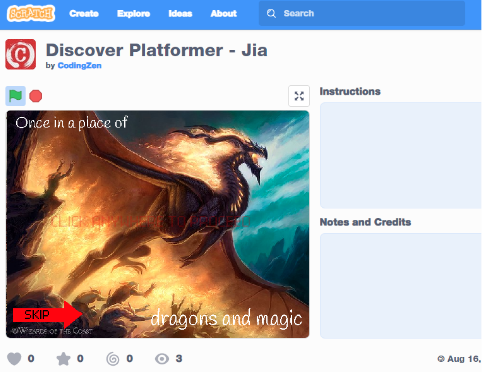Screen dimensions: 482x372
Task: Open the Create menu item
Action: [x=84, y=14]
